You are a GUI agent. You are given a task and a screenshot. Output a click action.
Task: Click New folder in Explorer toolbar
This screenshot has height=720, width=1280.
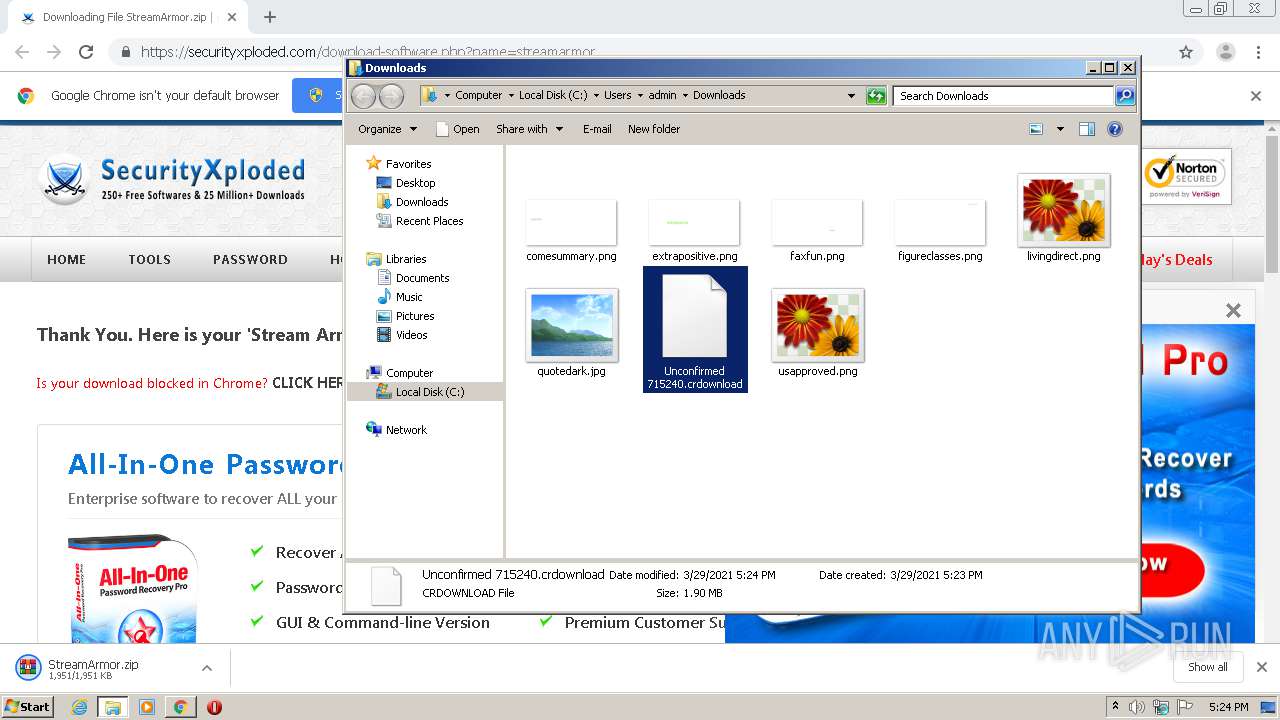click(x=654, y=129)
